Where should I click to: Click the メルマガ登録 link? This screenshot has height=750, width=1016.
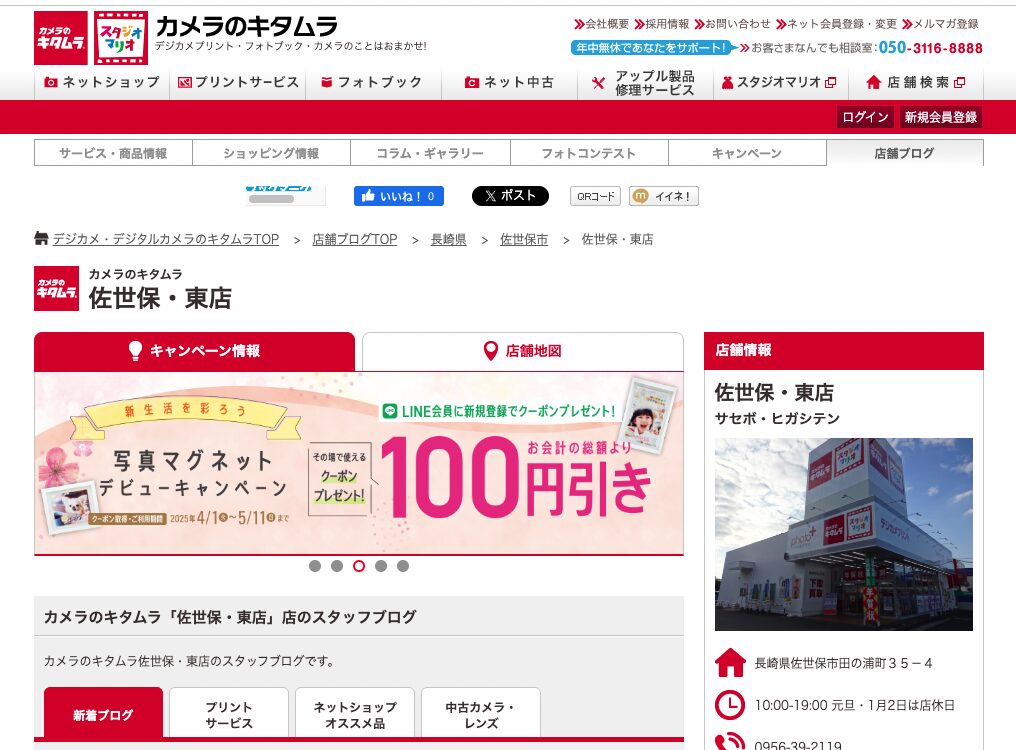(x=940, y=24)
